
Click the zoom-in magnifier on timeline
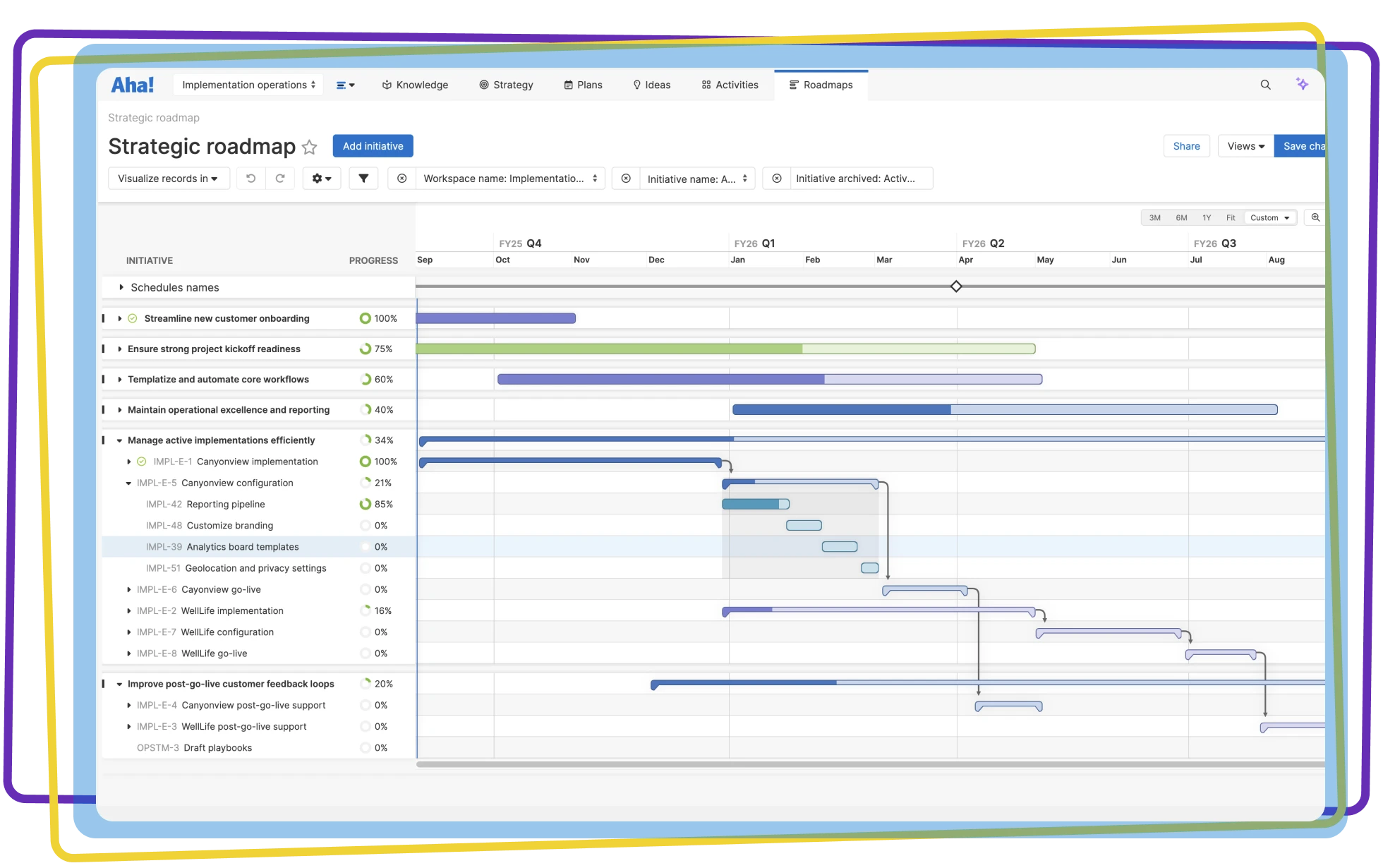click(x=1315, y=217)
